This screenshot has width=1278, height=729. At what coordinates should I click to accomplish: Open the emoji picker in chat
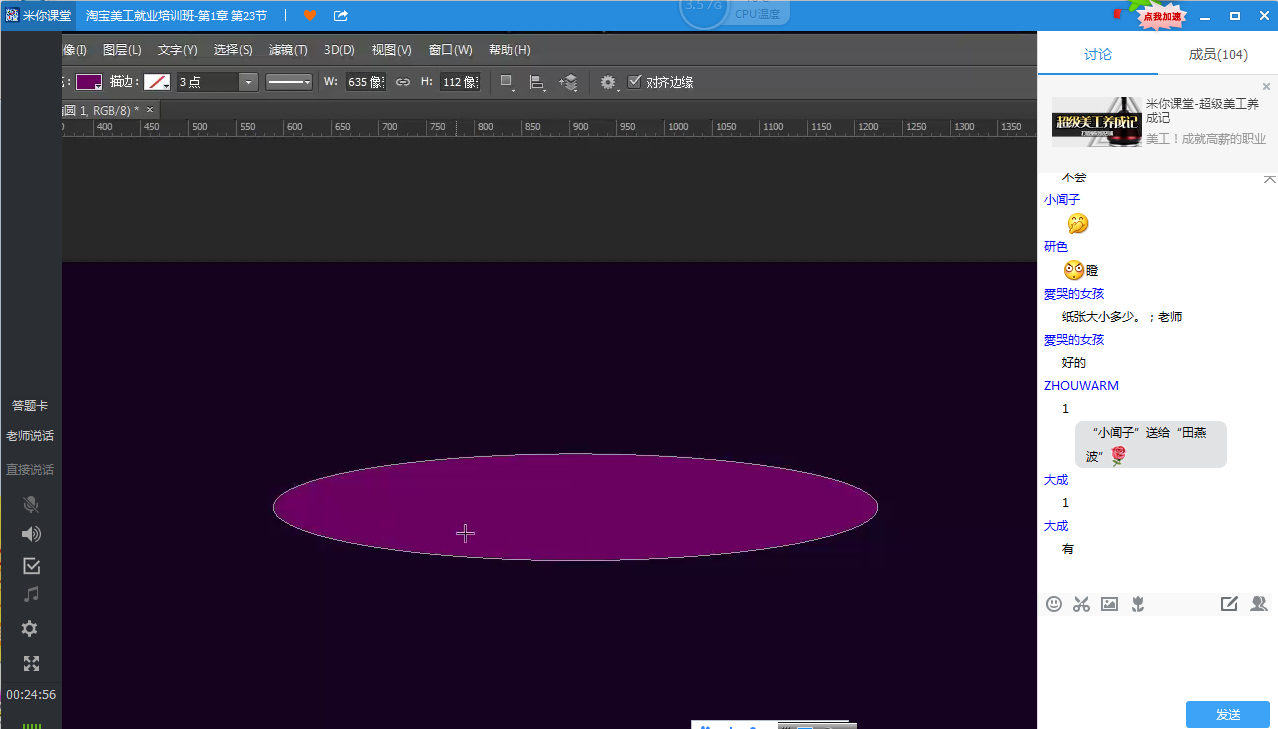tap(1054, 604)
